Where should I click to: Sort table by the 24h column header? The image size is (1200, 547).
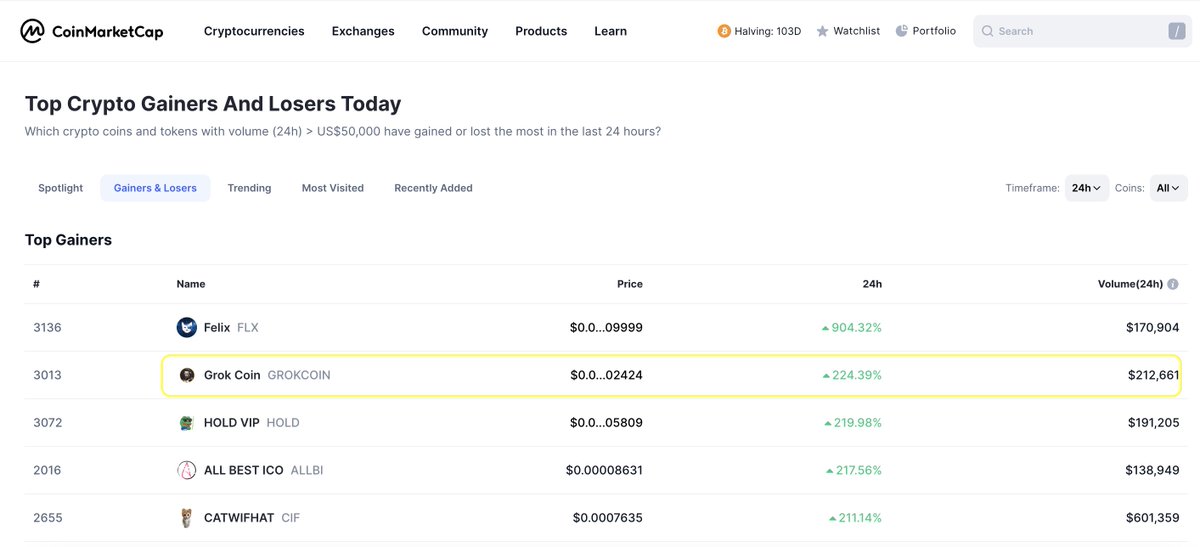(x=872, y=284)
